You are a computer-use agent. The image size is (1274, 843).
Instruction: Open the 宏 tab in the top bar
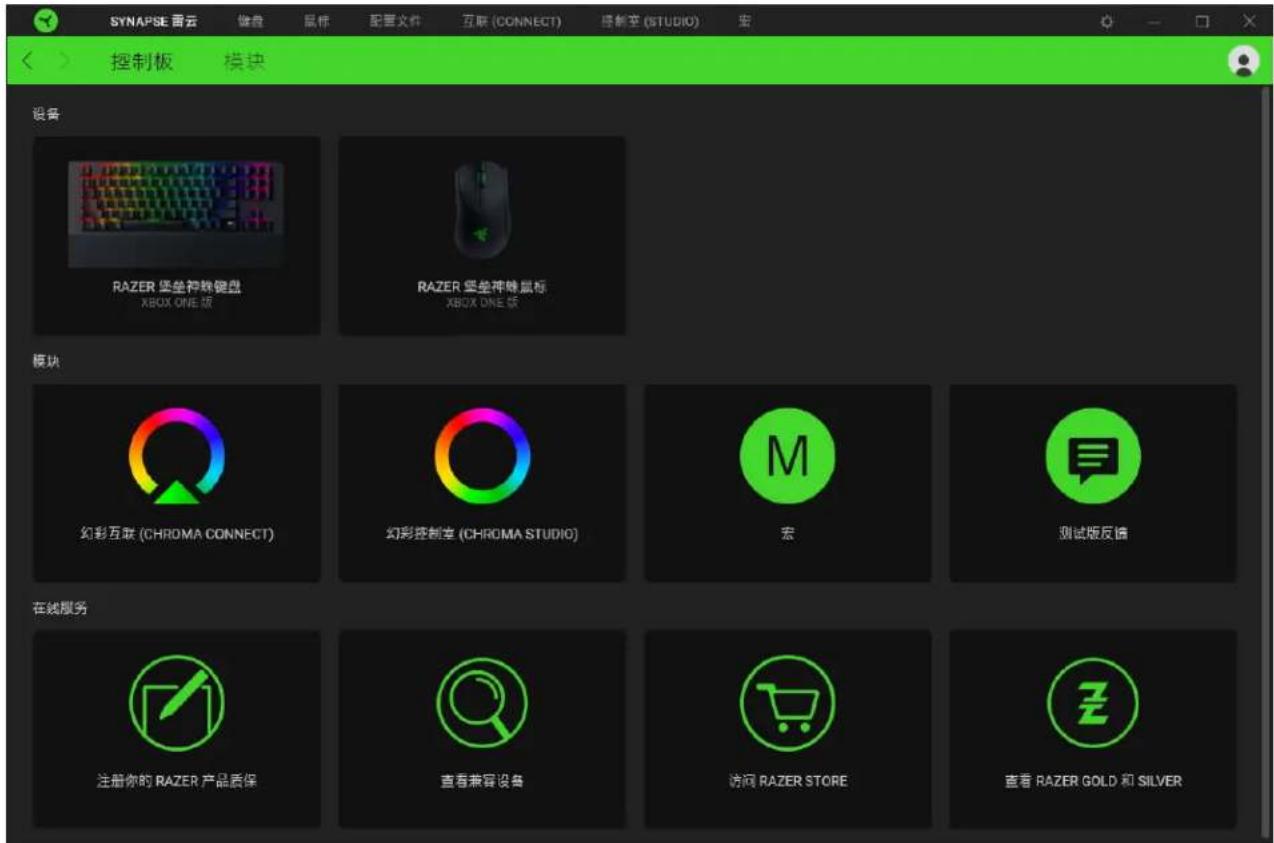click(x=745, y=21)
